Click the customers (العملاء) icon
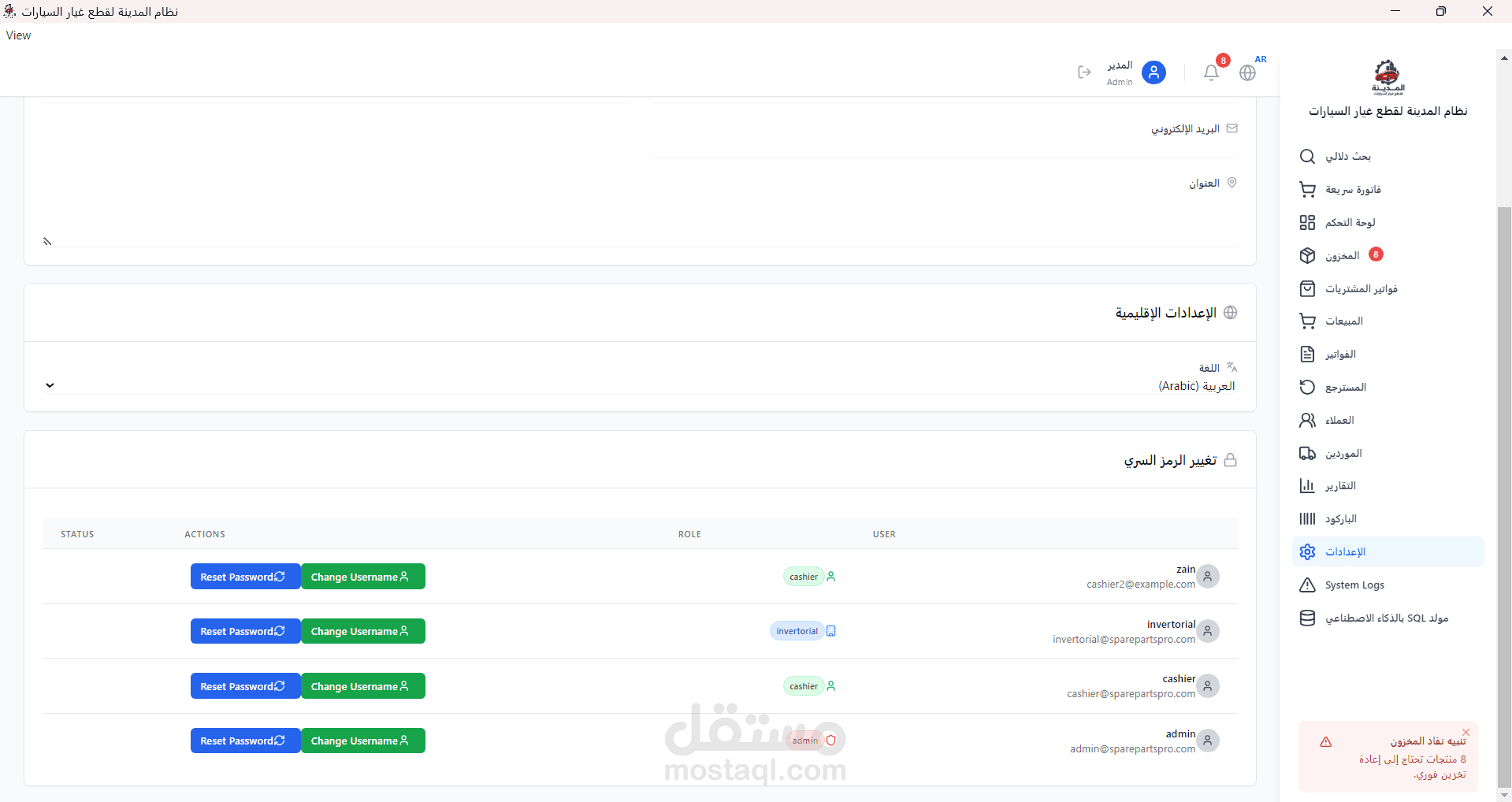This screenshot has width=1512, height=802. pyautogui.click(x=1307, y=421)
